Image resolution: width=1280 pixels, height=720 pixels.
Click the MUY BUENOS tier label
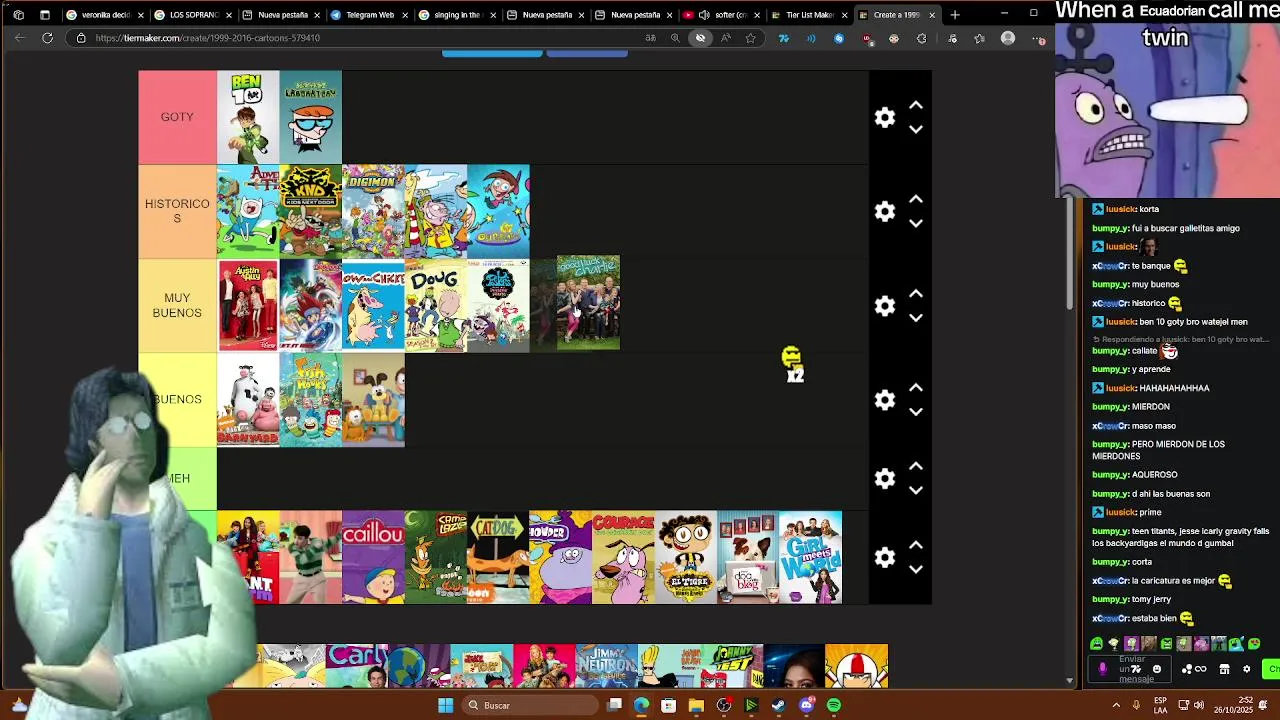coord(177,306)
